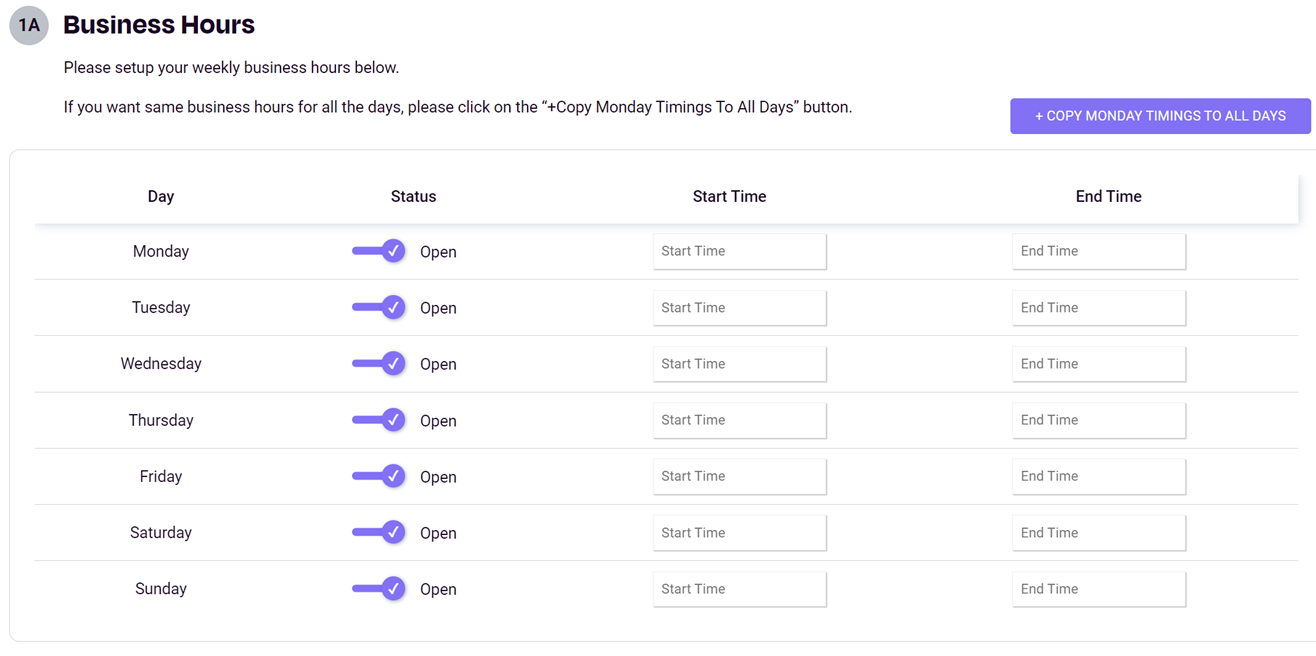1316x656 pixels.
Task: Choose Friday Start Time field
Action: 740,476
